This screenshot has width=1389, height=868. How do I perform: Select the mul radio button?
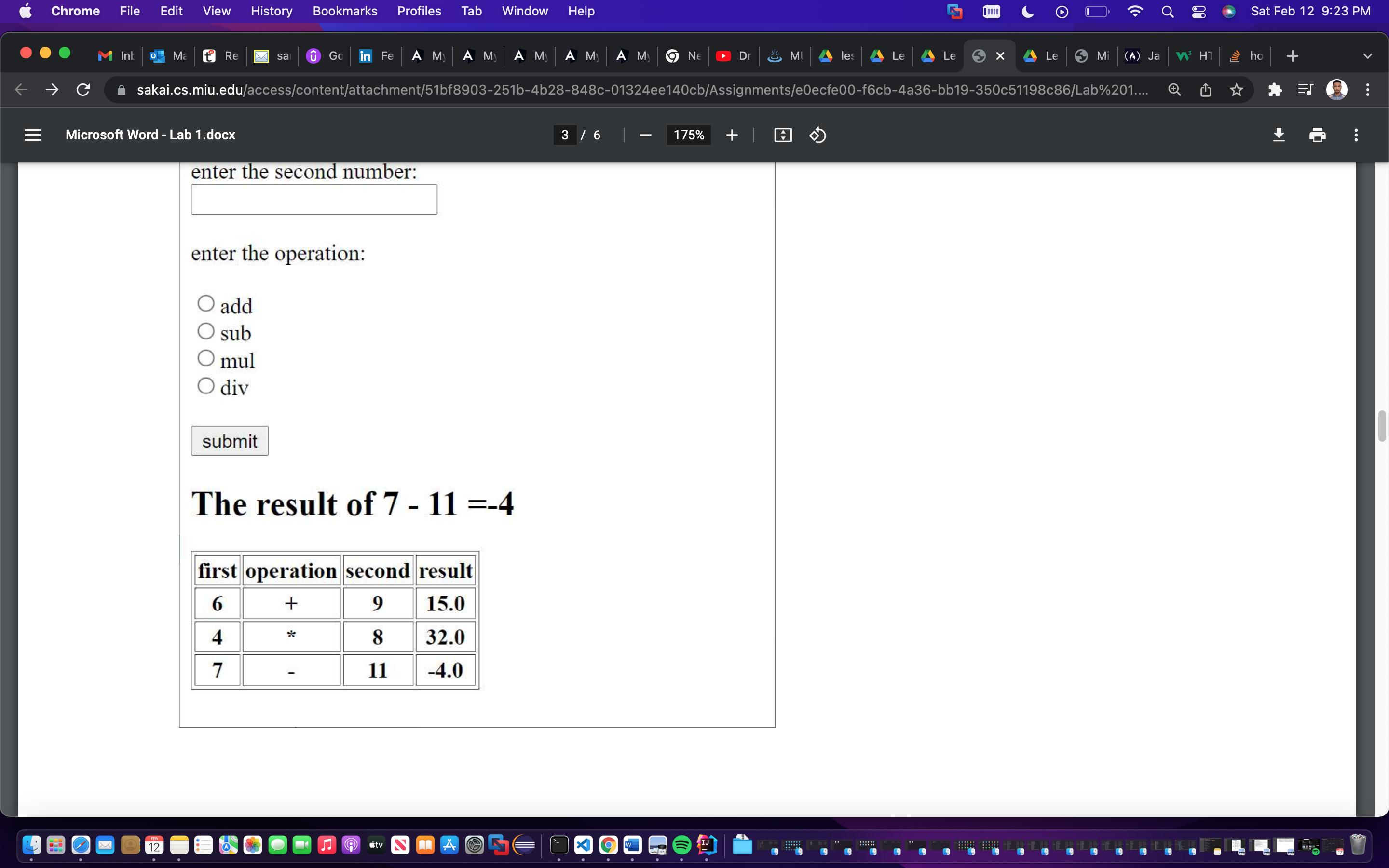[206, 358]
